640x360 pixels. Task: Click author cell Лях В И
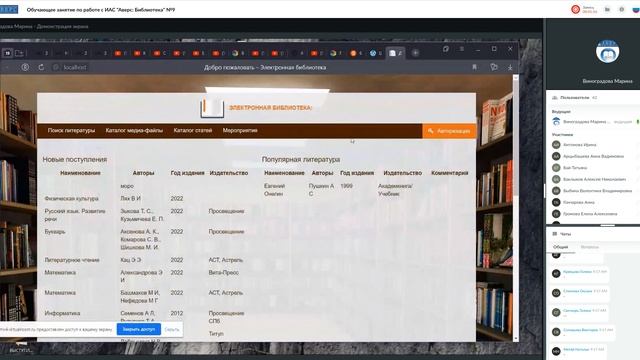coord(131,198)
